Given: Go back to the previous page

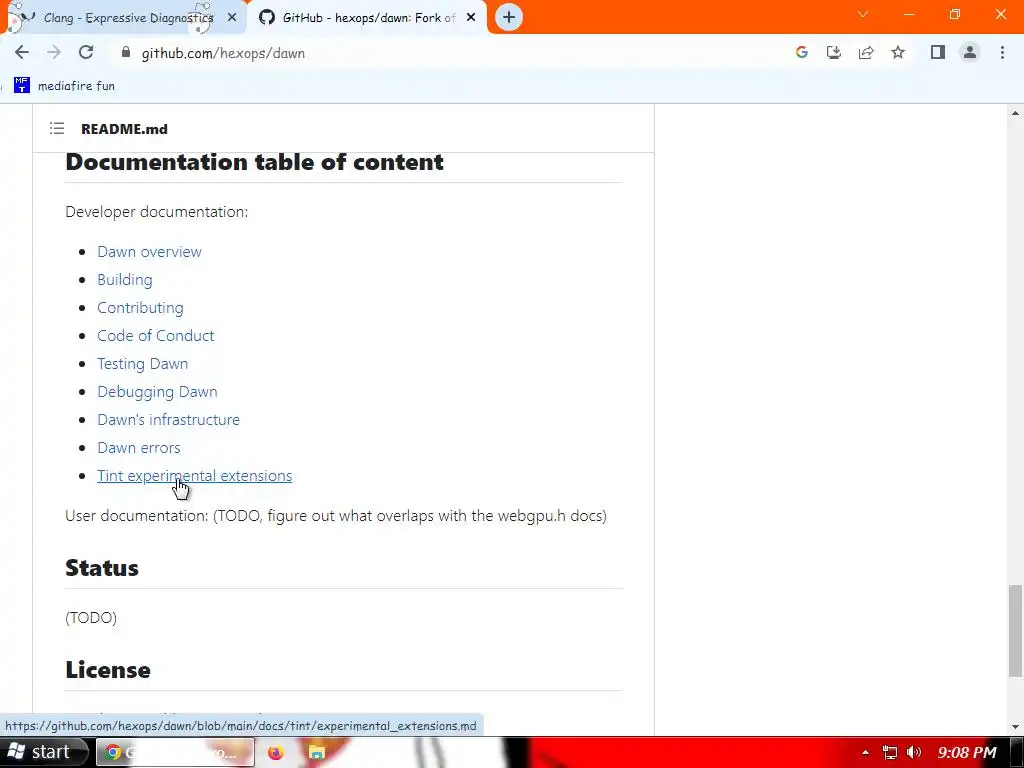Looking at the screenshot, I should tap(22, 53).
